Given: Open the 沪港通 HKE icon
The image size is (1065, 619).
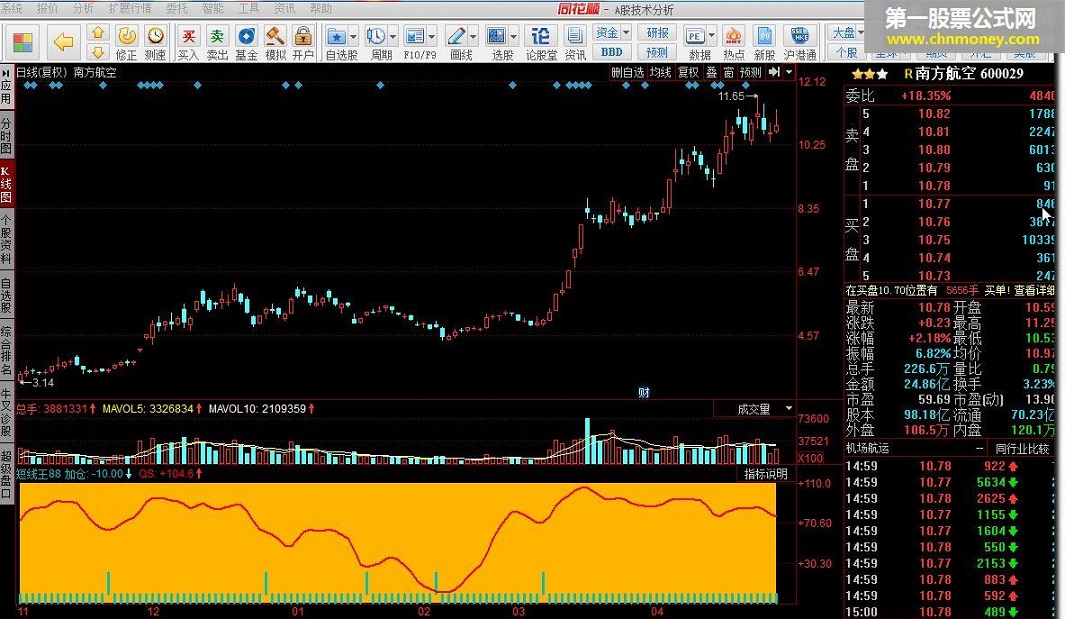Looking at the screenshot, I should pyautogui.click(x=799, y=36).
